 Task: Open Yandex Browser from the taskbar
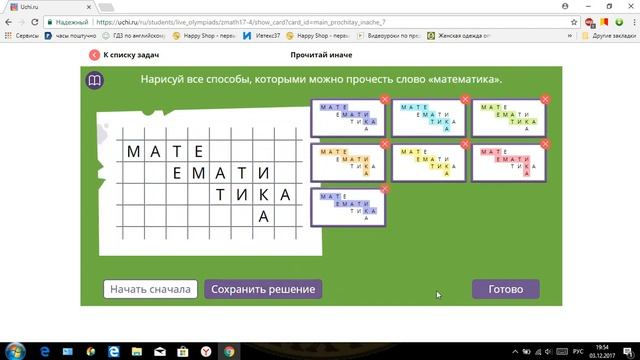pyautogui.click(x=206, y=351)
